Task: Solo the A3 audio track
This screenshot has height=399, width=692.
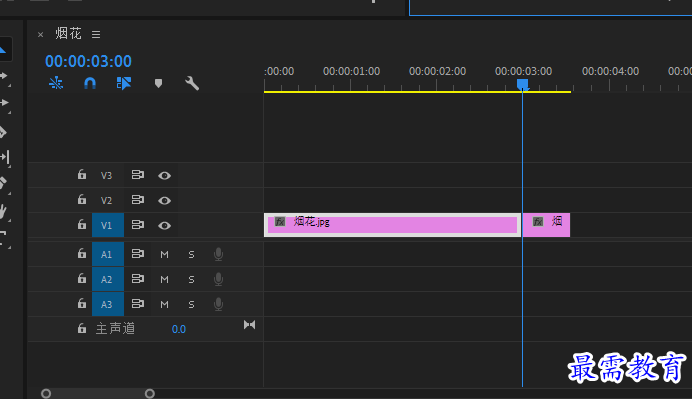Action: (191, 304)
